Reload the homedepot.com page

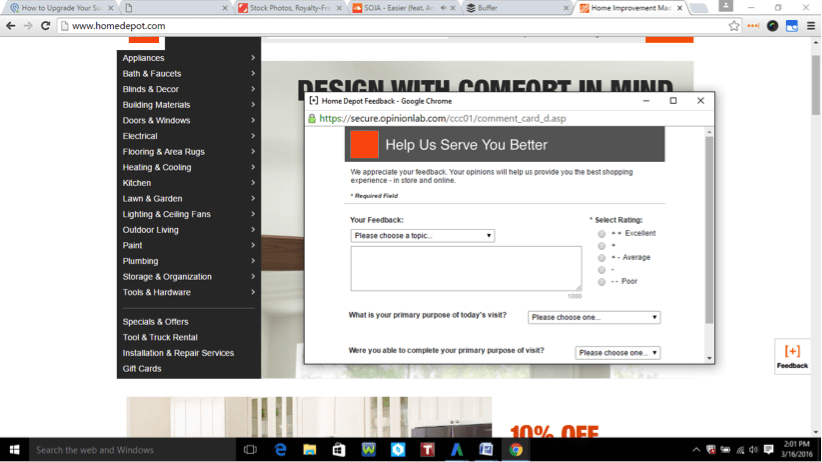[x=46, y=26]
